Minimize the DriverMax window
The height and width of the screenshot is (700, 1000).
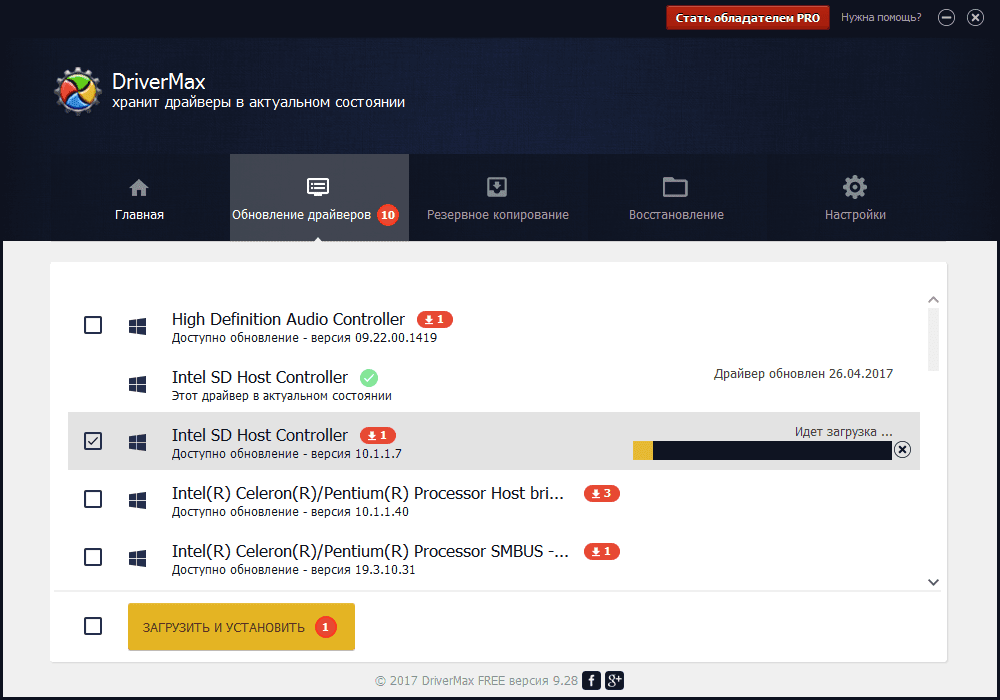pos(946,18)
